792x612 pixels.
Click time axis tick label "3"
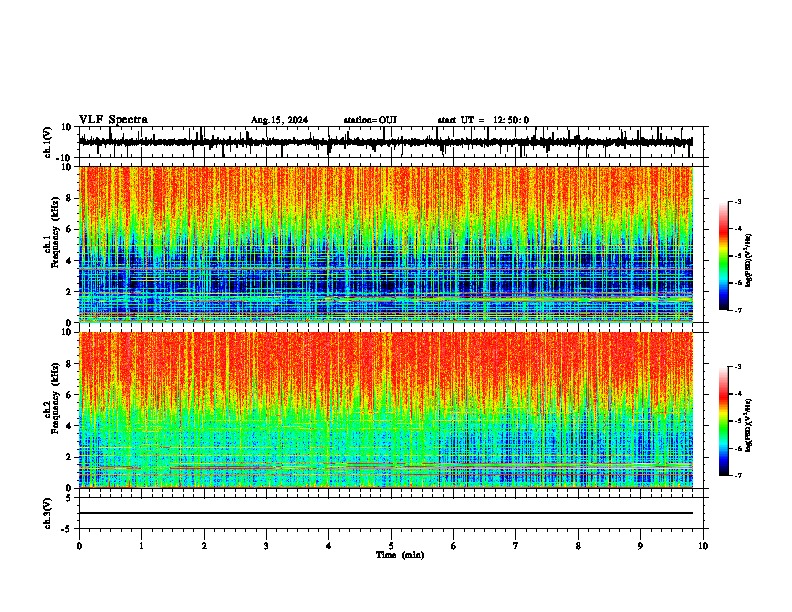coord(266,546)
